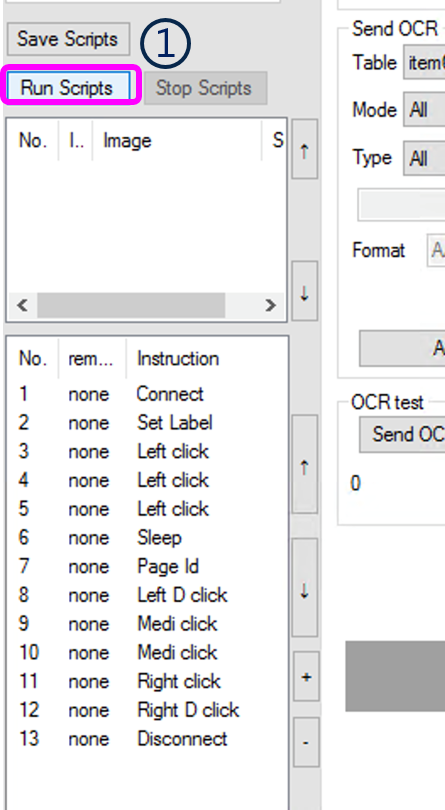The width and height of the screenshot is (445, 810).
Task: Click the Save Scripts button
Action: [68, 39]
